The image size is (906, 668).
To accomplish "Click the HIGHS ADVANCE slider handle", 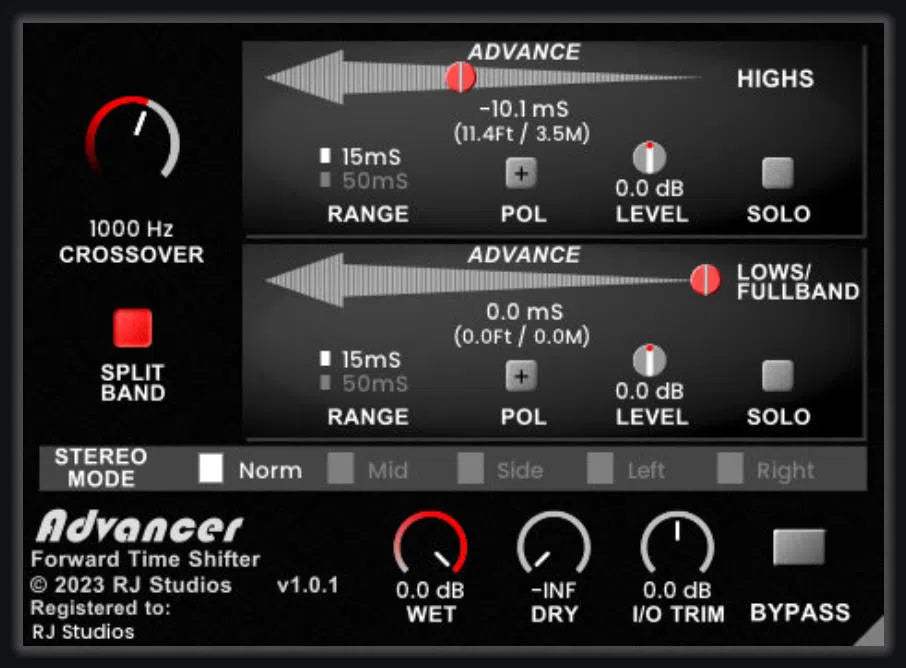I will point(459,75).
